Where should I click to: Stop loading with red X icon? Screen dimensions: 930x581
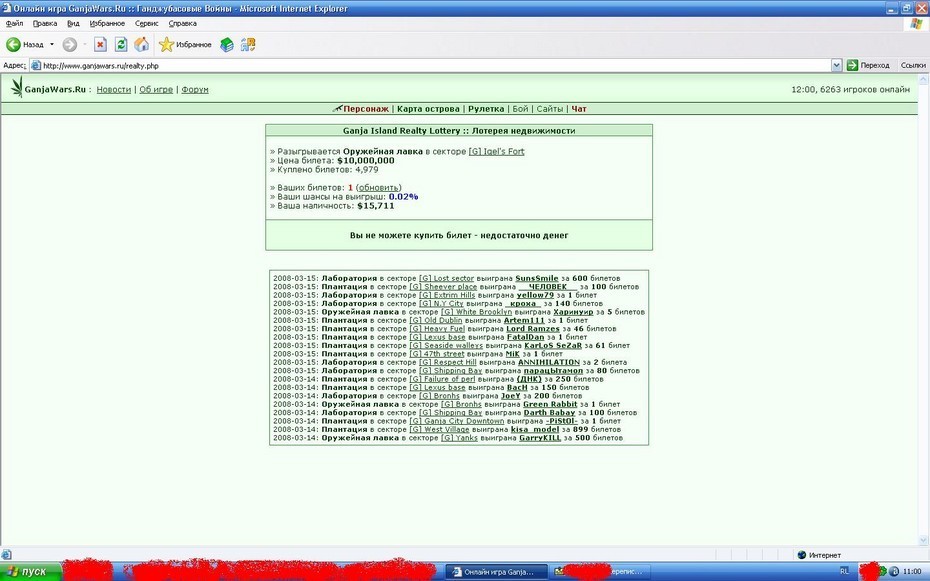click(100, 44)
